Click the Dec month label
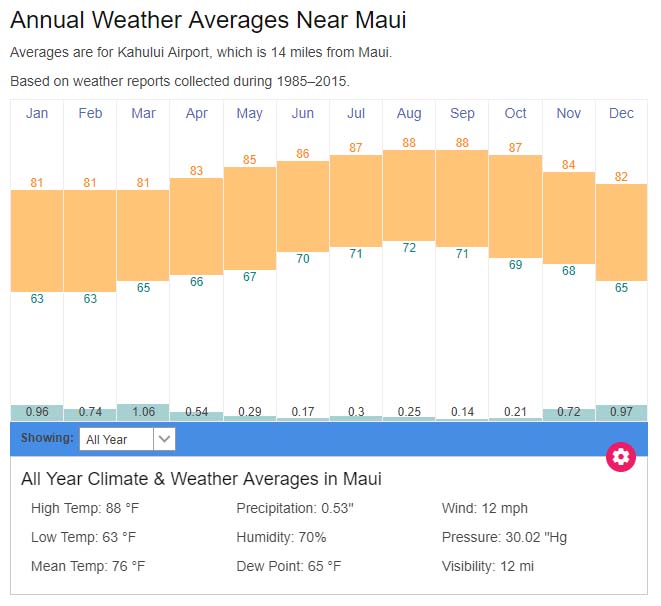This screenshot has height=606, width=661. point(622,113)
